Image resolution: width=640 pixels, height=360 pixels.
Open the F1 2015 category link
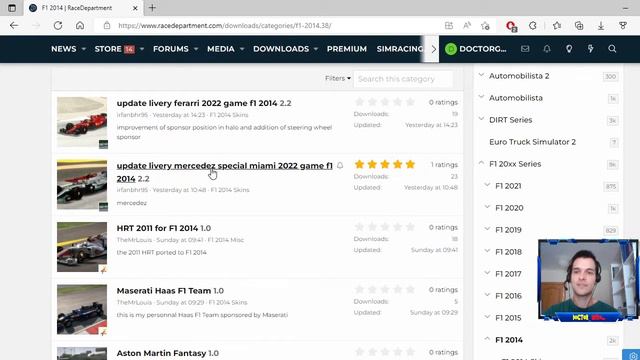coord(508,318)
